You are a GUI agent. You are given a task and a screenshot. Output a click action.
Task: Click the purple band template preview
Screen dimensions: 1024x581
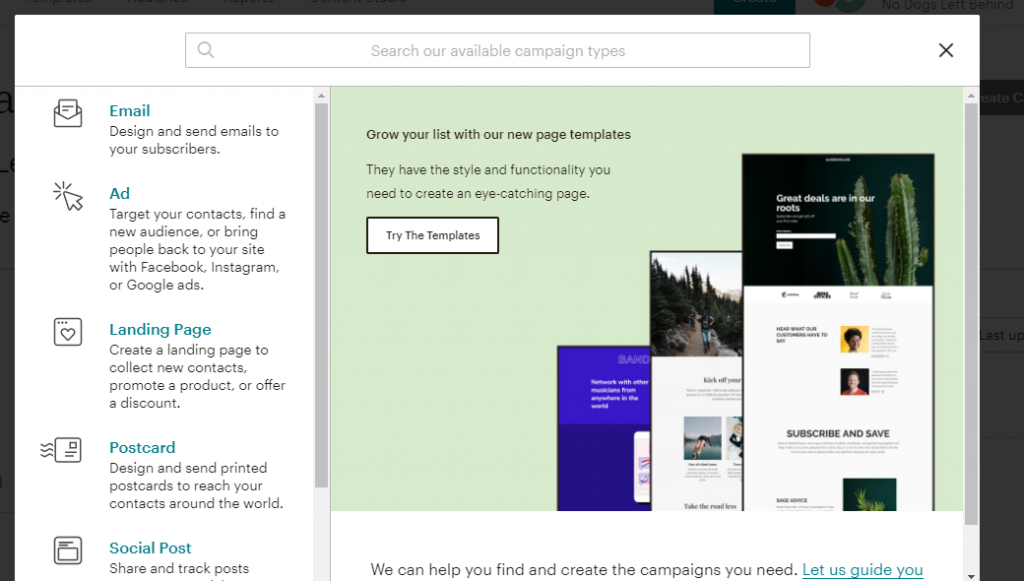(603, 428)
